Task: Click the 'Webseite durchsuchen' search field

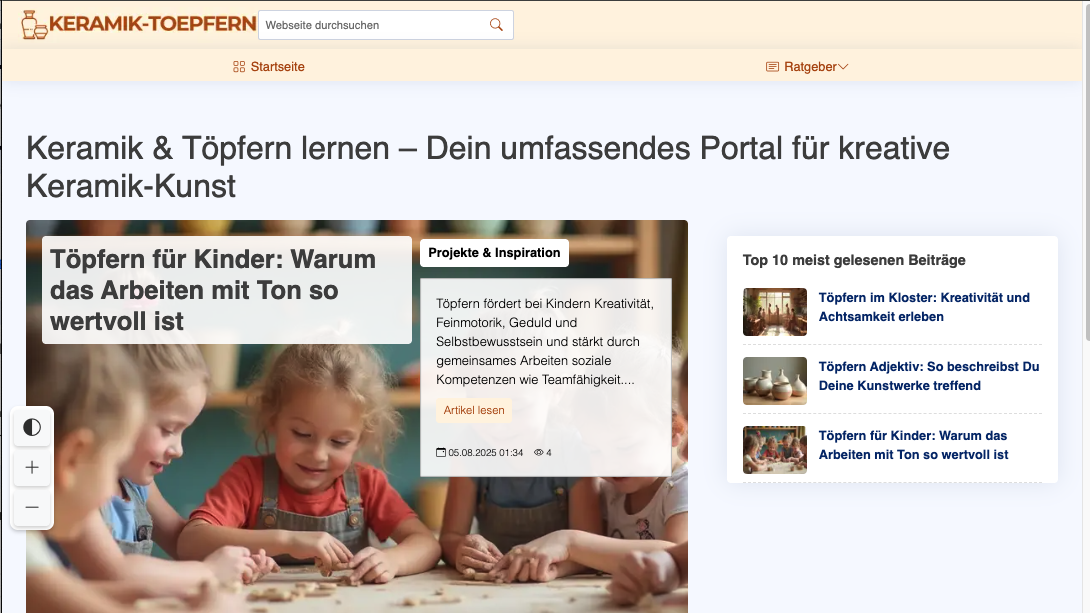Action: [x=372, y=25]
